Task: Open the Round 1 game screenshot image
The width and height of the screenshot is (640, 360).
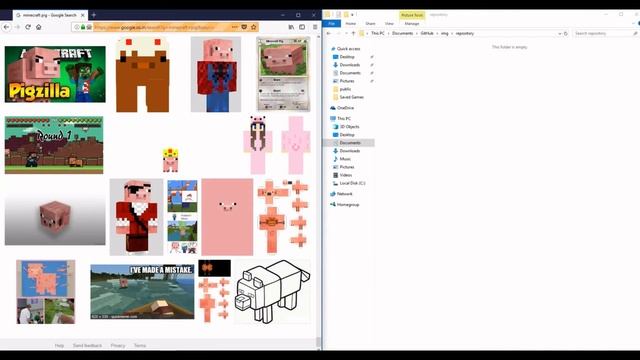Action: click(54, 145)
